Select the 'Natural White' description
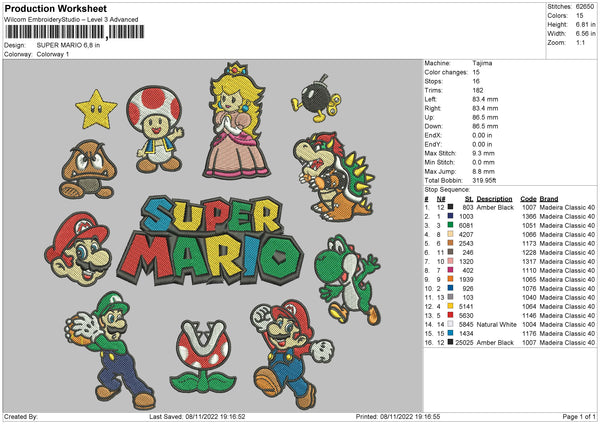The image size is (600, 424). pyautogui.click(x=496, y=325)
